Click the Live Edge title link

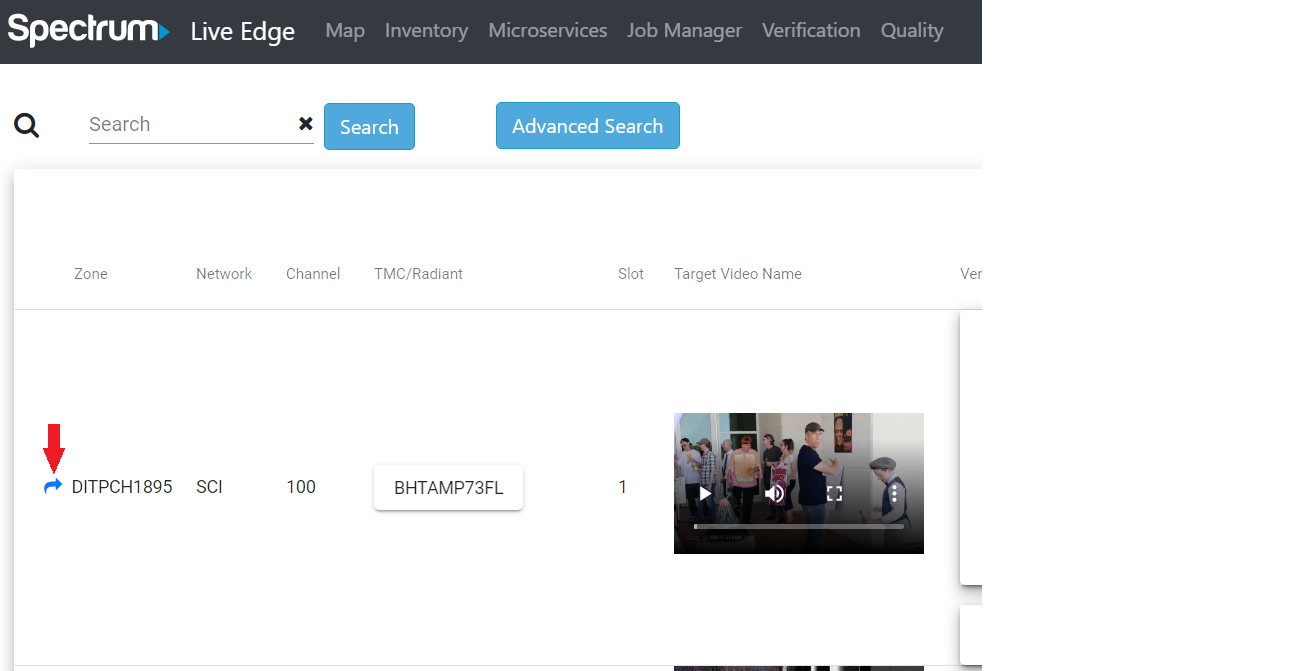243,31
